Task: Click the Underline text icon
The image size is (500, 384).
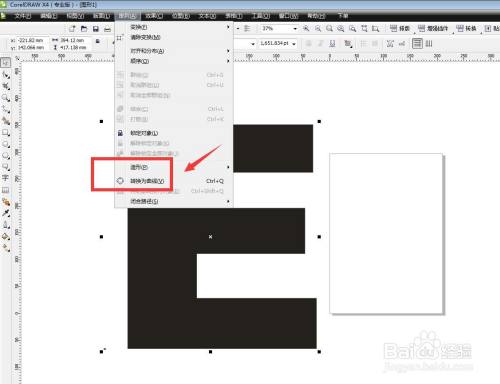Action: pyautogui.click(x=332, y=43)
